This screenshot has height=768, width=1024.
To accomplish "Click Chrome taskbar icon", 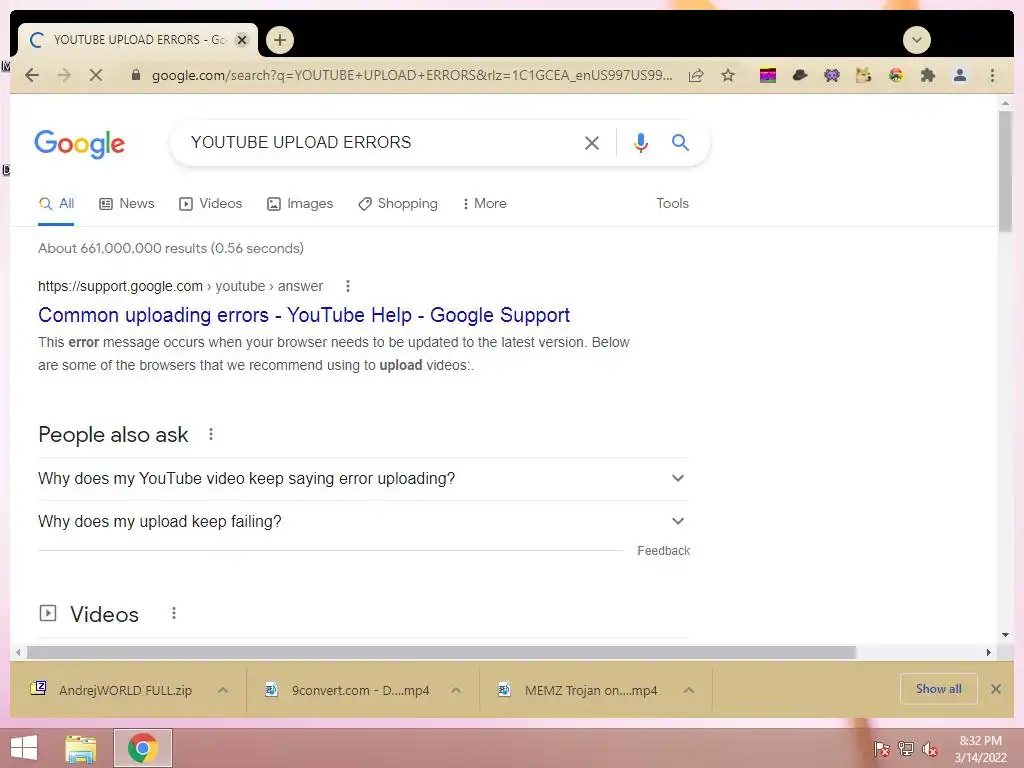I will pos(143,748).
